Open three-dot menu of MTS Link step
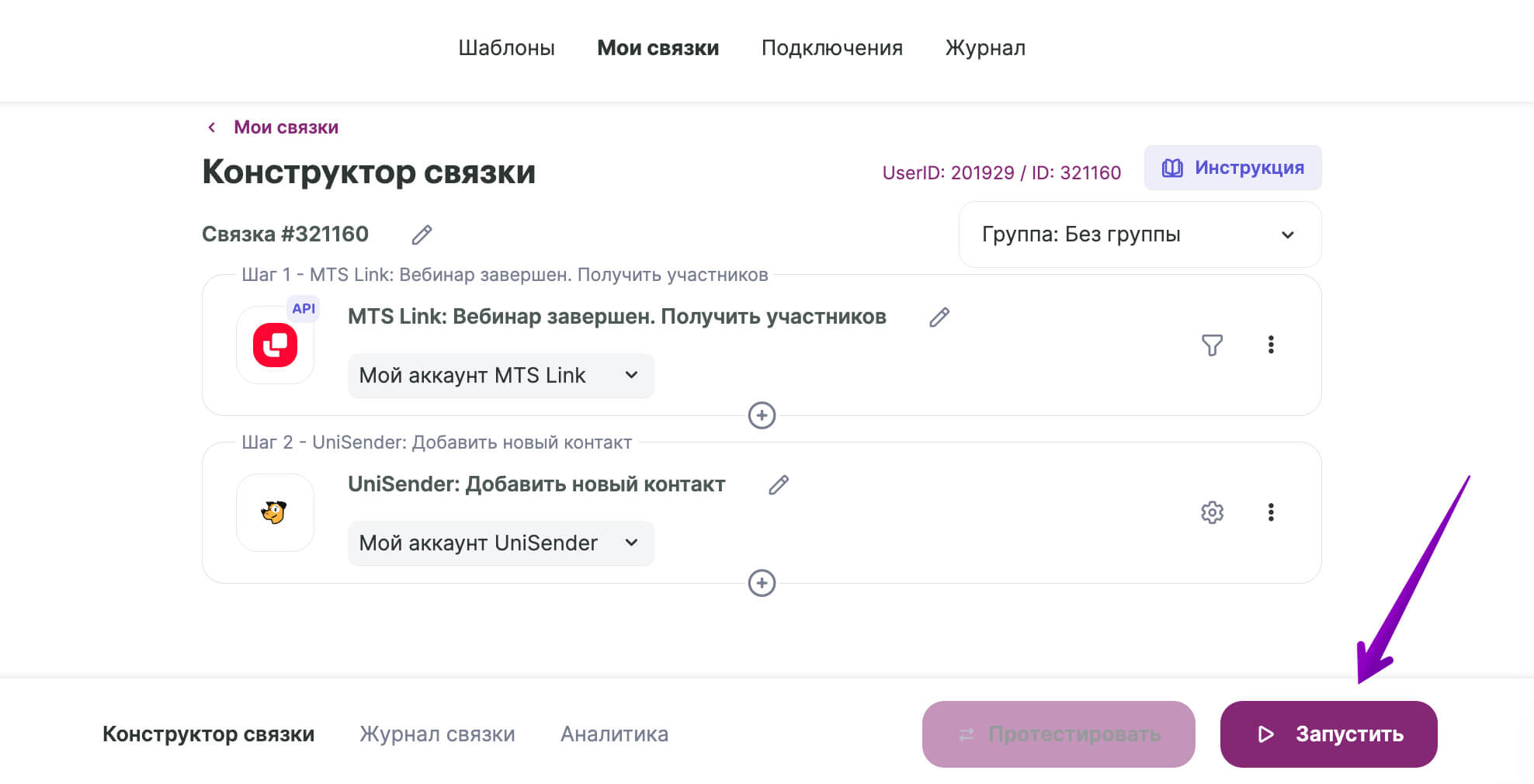The image size is (1534, 784). click(x=1271, y=345)
